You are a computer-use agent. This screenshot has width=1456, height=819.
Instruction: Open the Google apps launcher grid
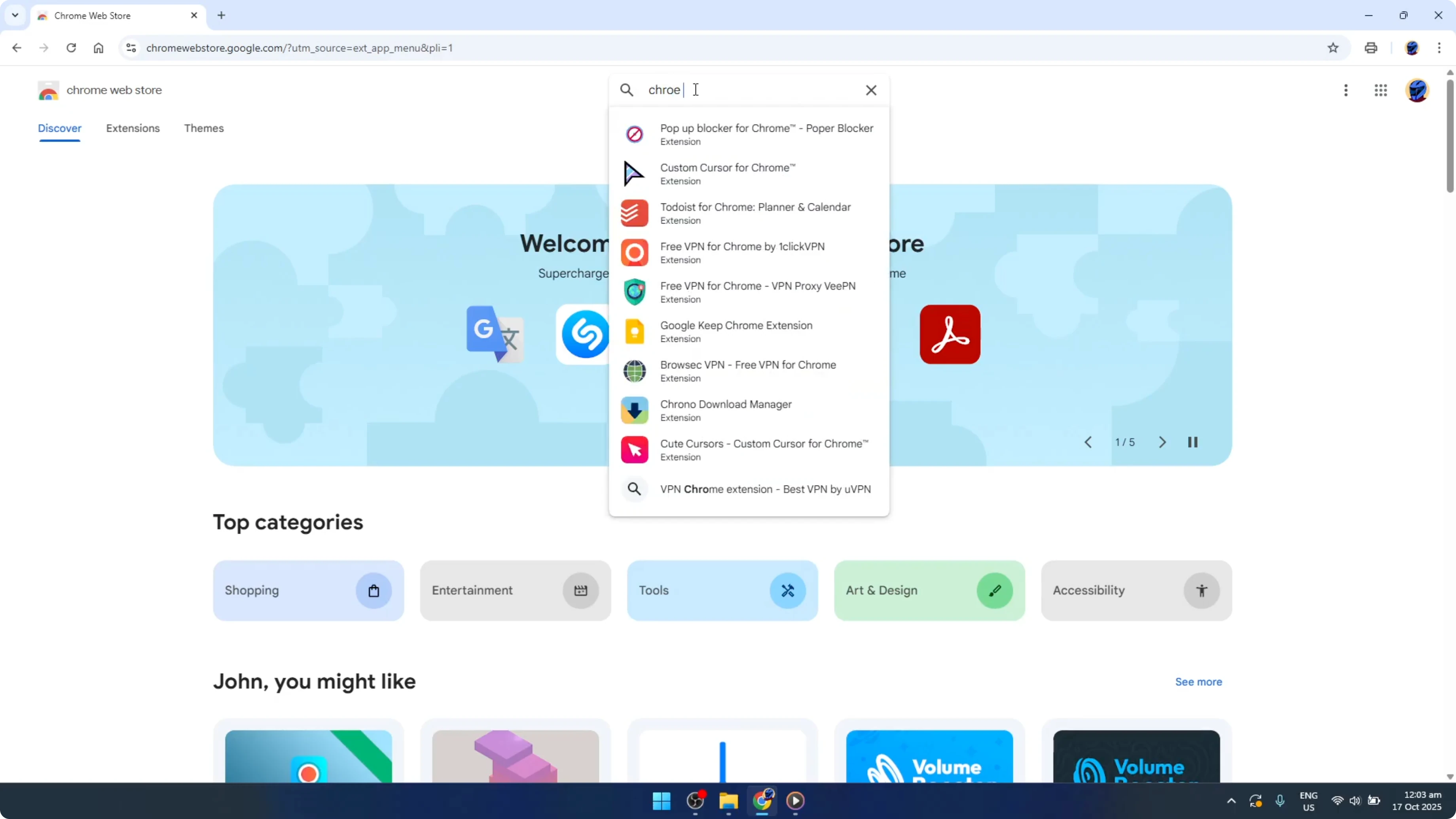point(1381,91)
